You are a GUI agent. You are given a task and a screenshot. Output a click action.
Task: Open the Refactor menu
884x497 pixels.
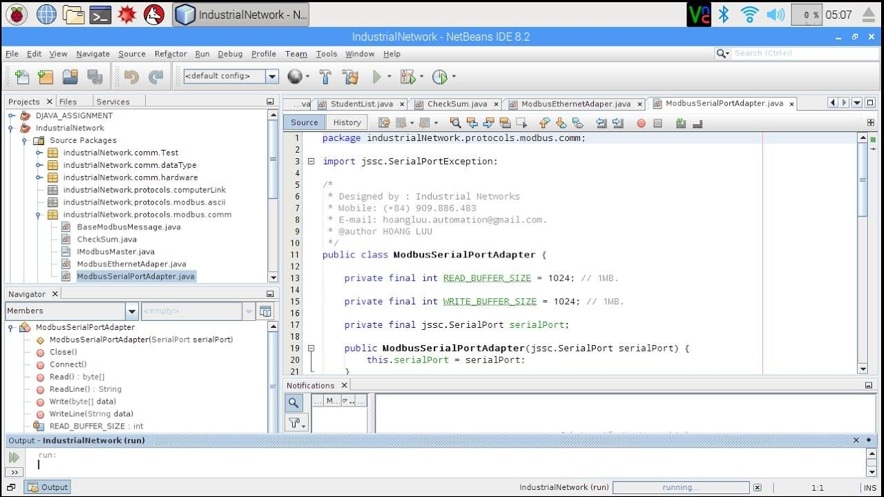[x=170, y=54]
